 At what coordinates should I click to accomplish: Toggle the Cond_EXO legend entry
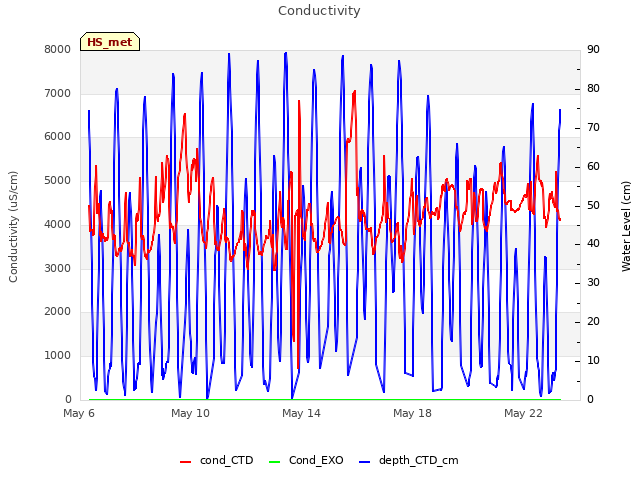tap(306, 461)
